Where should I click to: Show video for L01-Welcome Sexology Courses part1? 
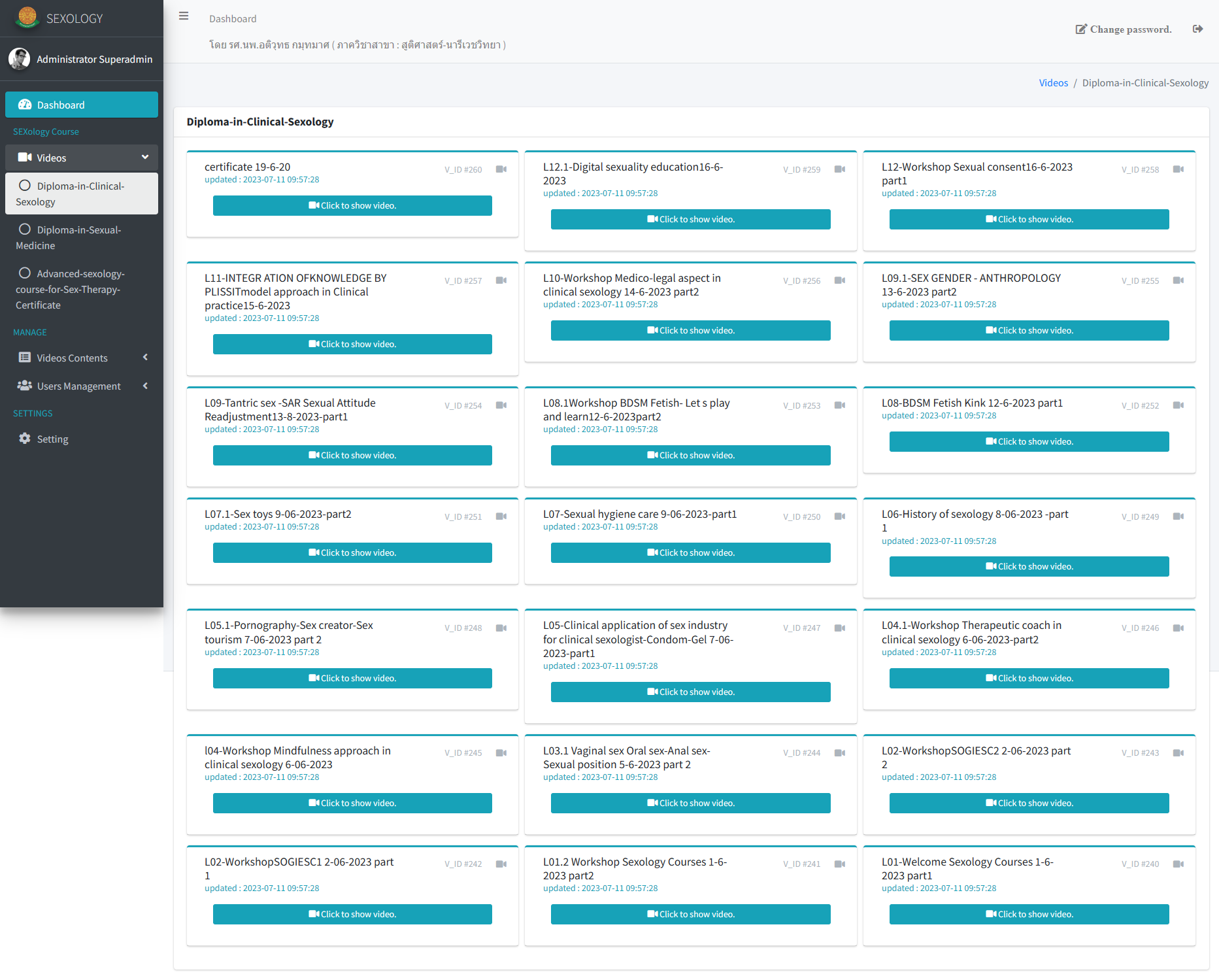point(1029,914)
